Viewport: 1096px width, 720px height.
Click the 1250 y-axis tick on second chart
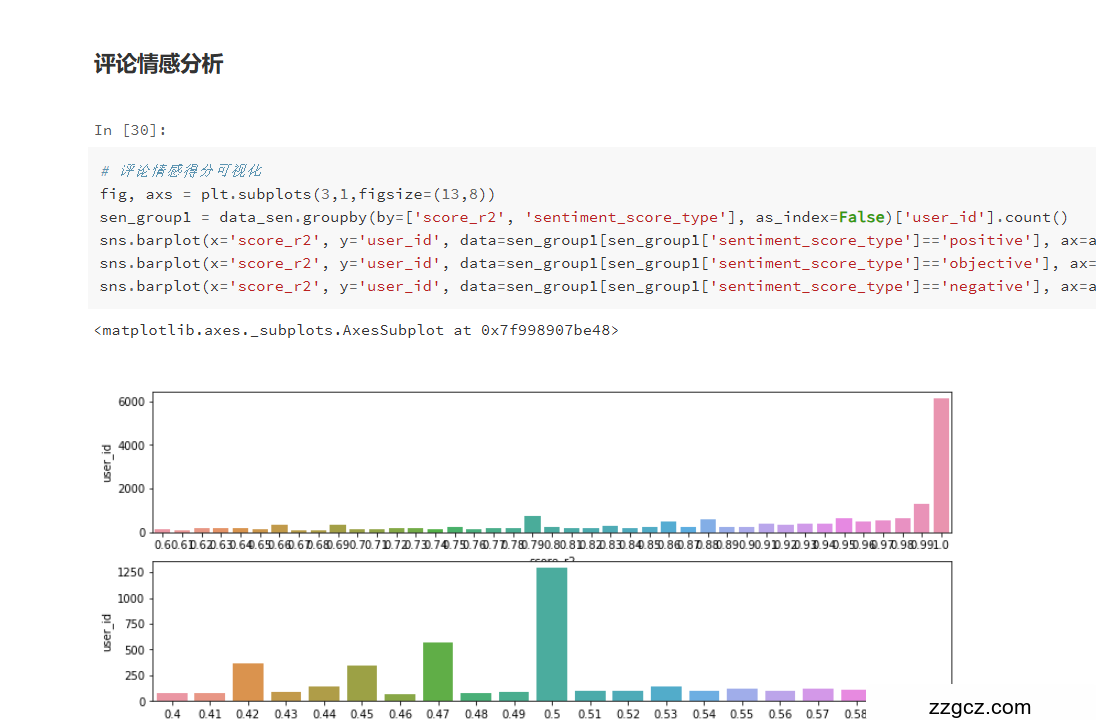click(130, 573)
